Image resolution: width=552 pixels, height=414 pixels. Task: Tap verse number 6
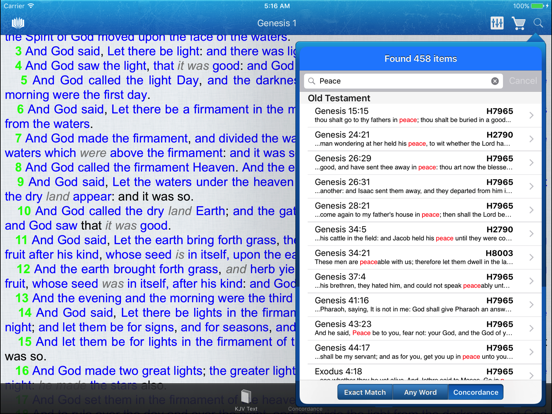(x=20, y=109)
